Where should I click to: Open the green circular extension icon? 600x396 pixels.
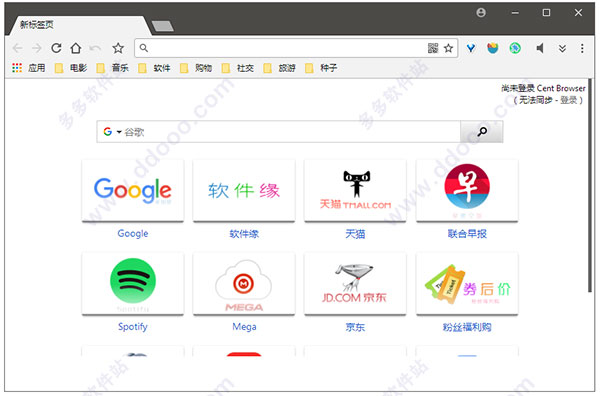[515, 48]
